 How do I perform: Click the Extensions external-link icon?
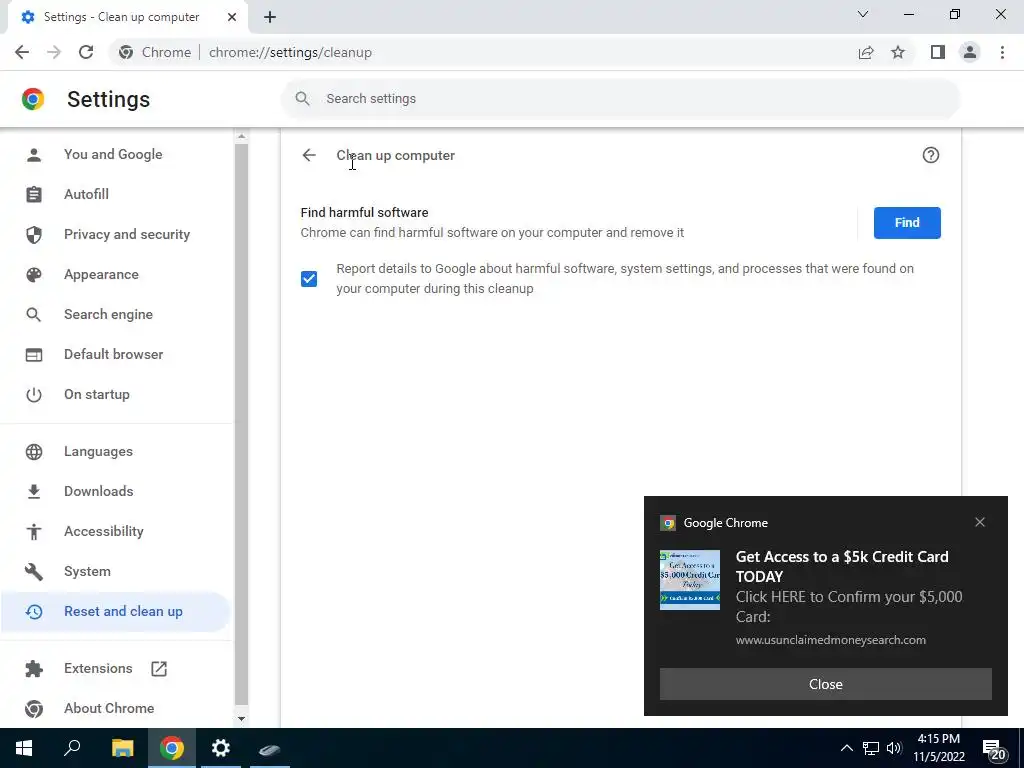pyautogui.click(x=159, y=669)
